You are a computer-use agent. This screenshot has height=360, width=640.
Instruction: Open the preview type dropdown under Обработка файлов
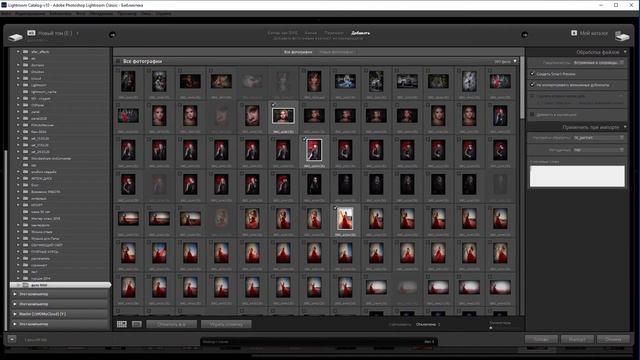[598, 62]
